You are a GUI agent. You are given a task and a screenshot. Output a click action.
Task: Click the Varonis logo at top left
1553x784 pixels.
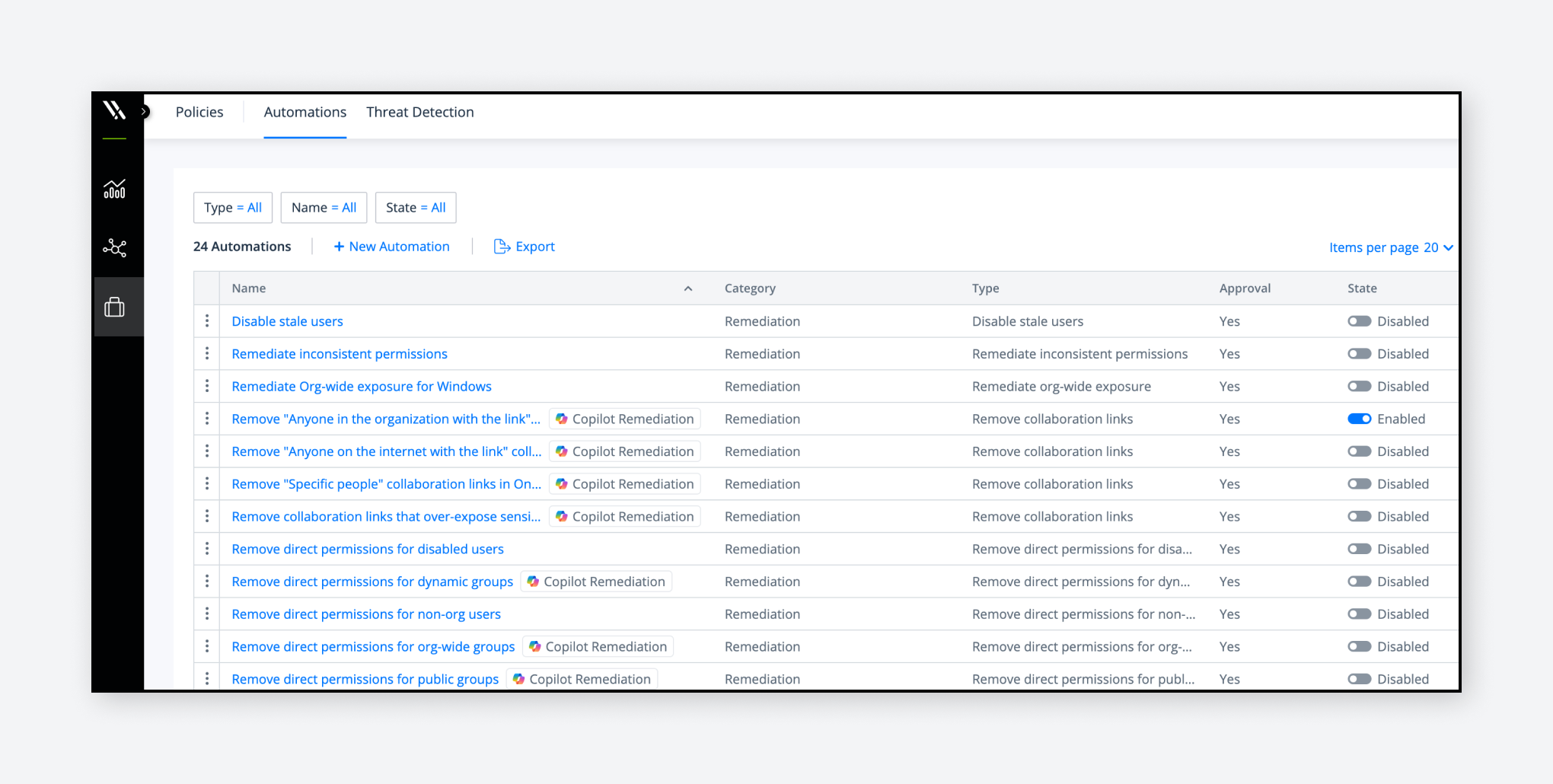coord(116,111)
